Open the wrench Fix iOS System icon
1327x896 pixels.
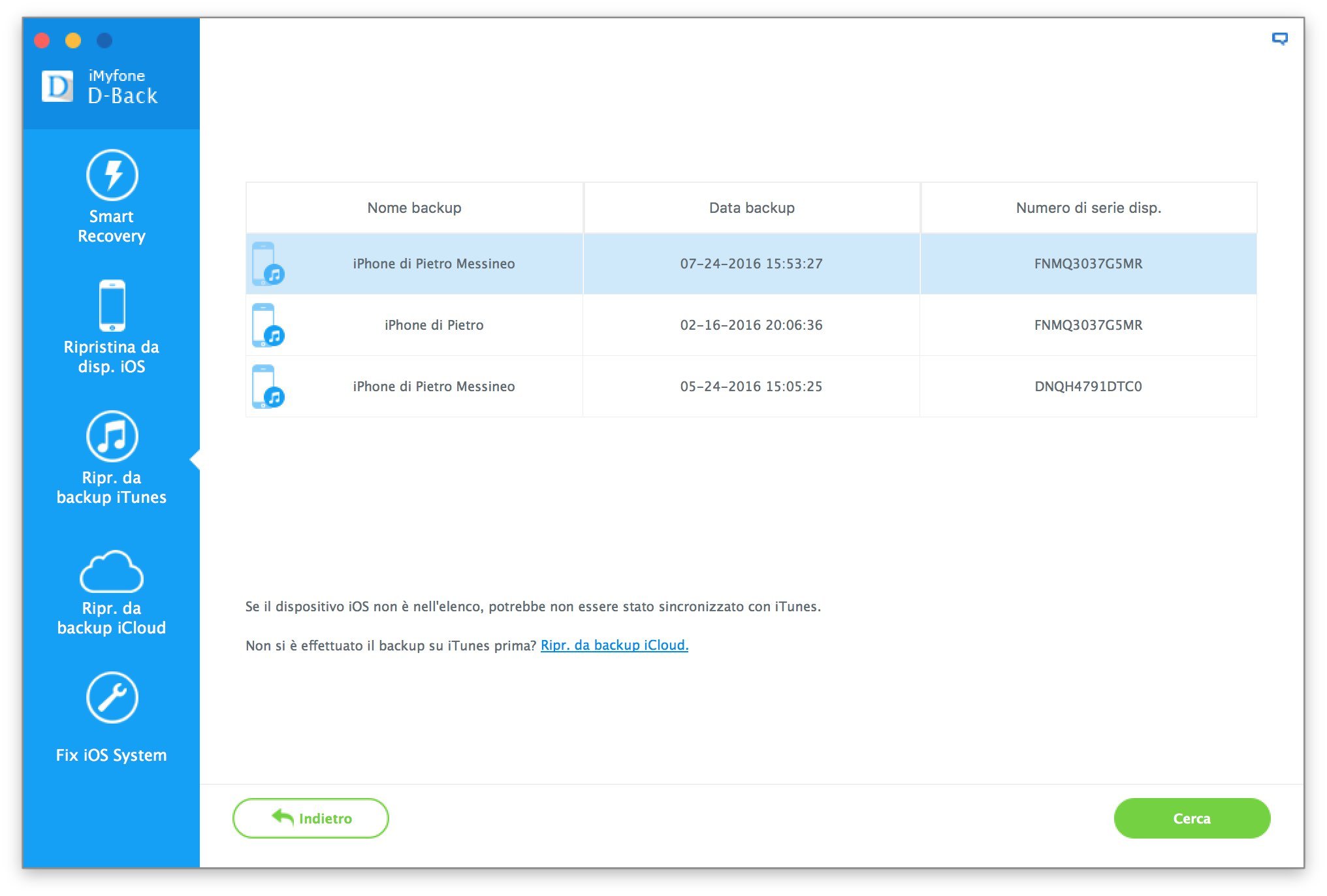click(112, 697)
